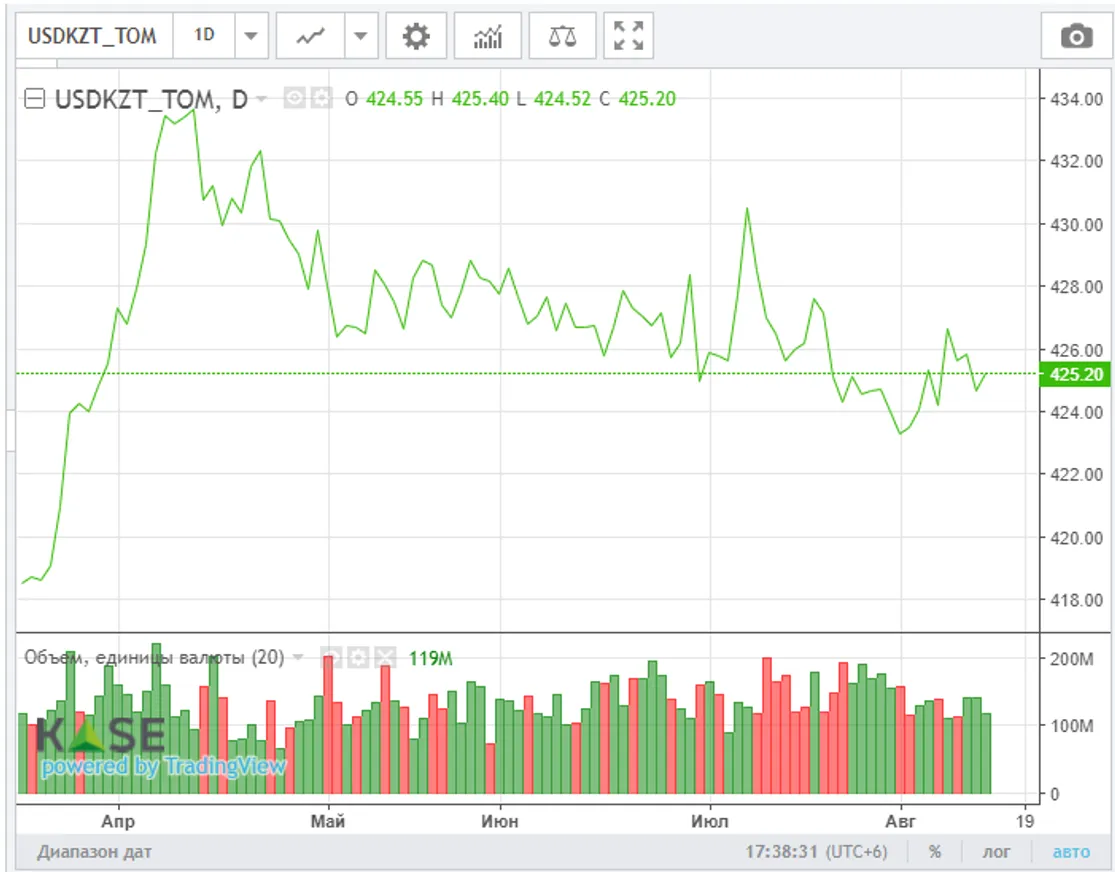The image size is (1115, 872).
Task: Take a chart snapshot with camera icon
Action: point(1076,37)
